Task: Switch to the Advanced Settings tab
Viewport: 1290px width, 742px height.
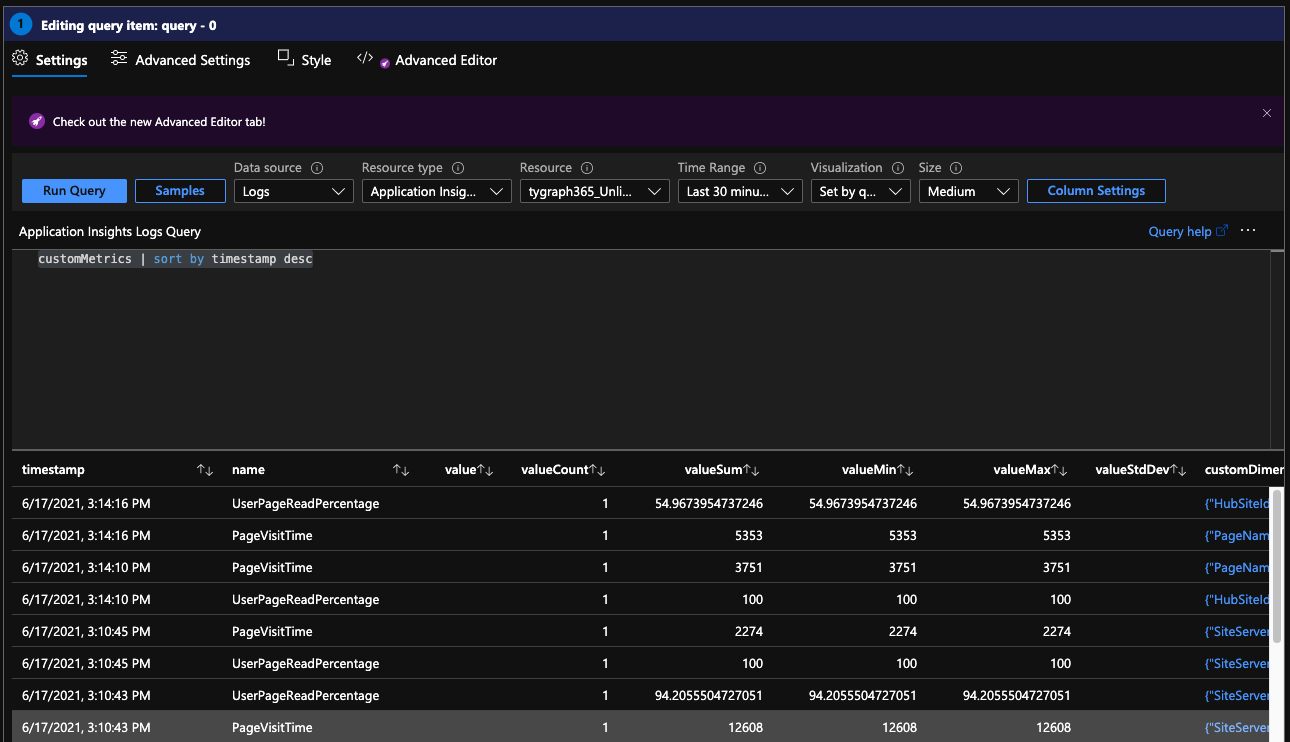Action: click(x=181, y=60)
